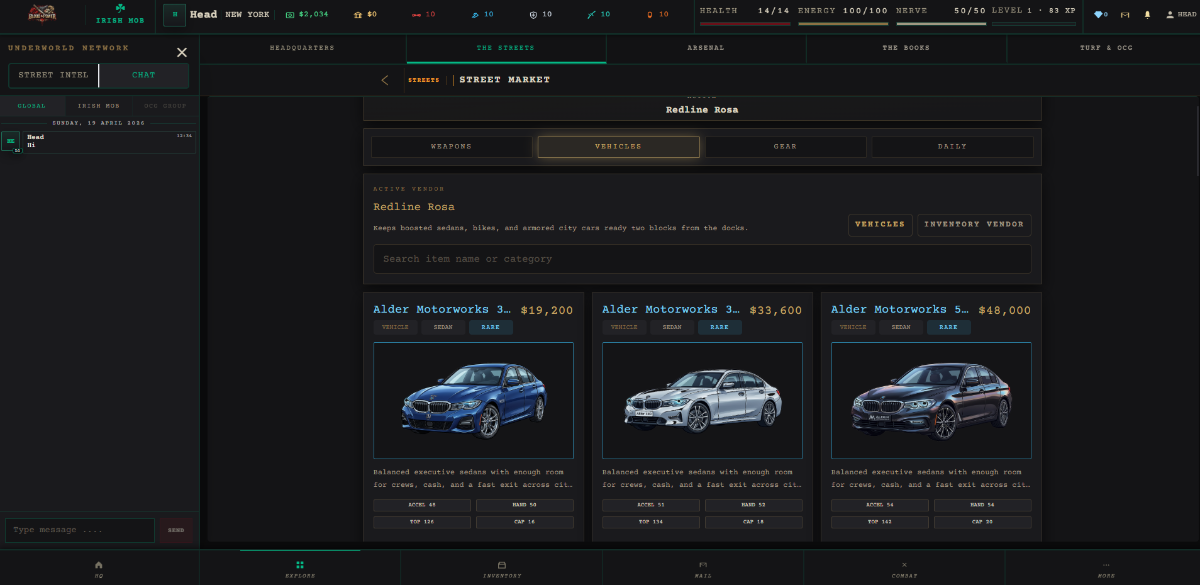Switch to Street Intel toggle

53,76
